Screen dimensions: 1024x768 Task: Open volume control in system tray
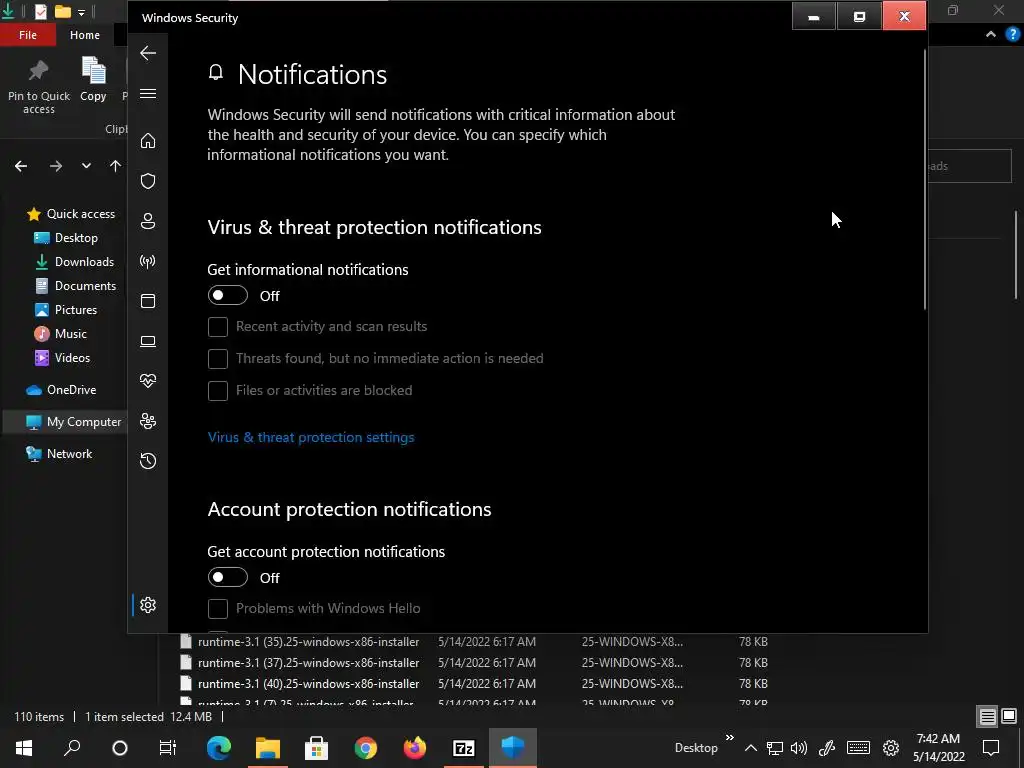[799, 748]
